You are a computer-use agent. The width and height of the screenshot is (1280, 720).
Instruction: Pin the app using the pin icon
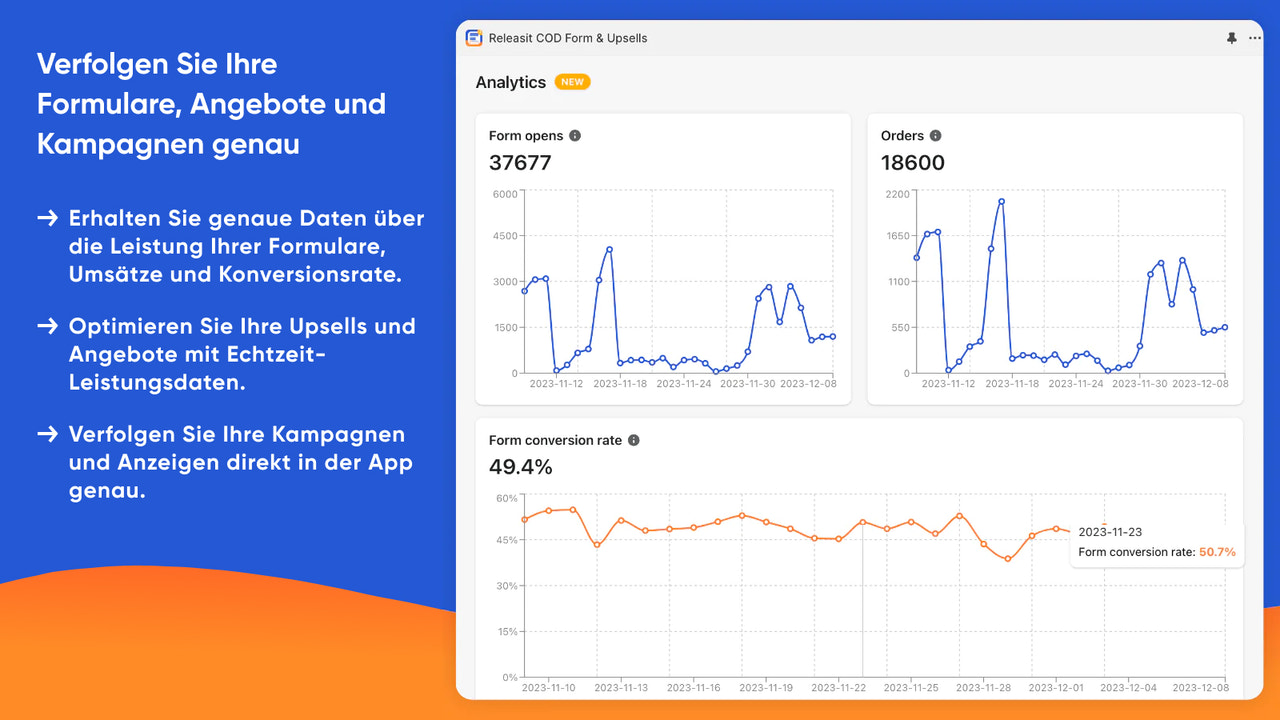click(1232, 38)
